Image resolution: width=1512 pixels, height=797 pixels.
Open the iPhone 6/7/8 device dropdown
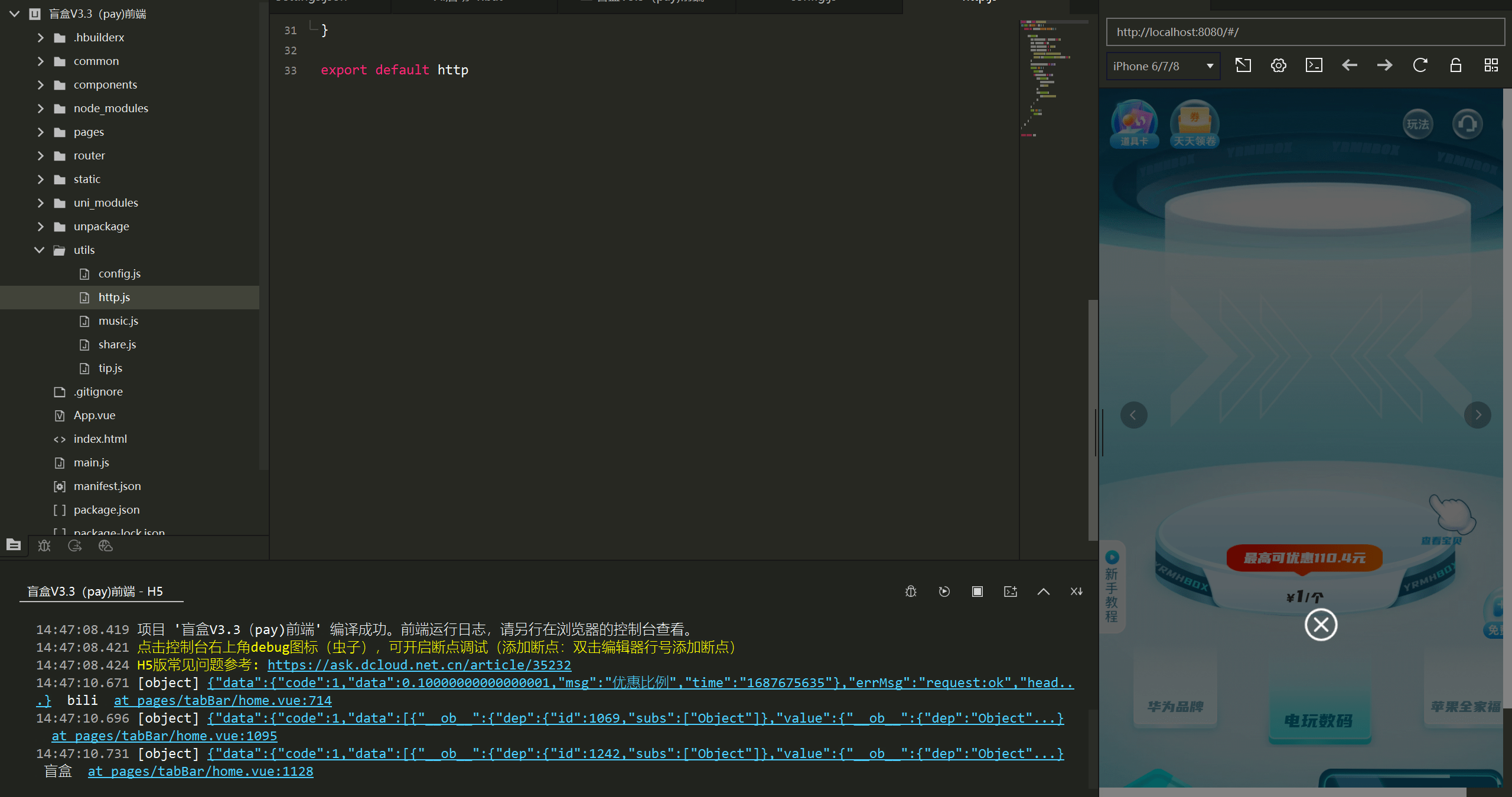pyautogui.click(x=1163, y=66)
